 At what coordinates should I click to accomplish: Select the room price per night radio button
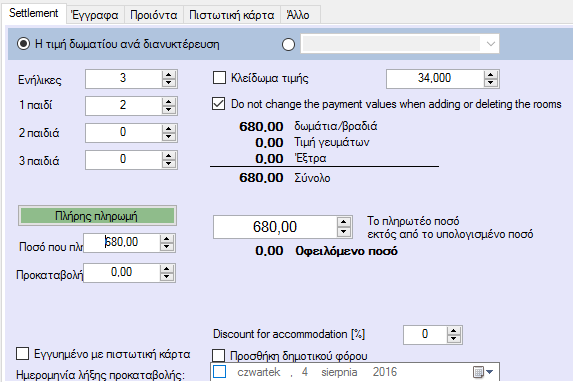pyautogui.click(x=23, y=44)
